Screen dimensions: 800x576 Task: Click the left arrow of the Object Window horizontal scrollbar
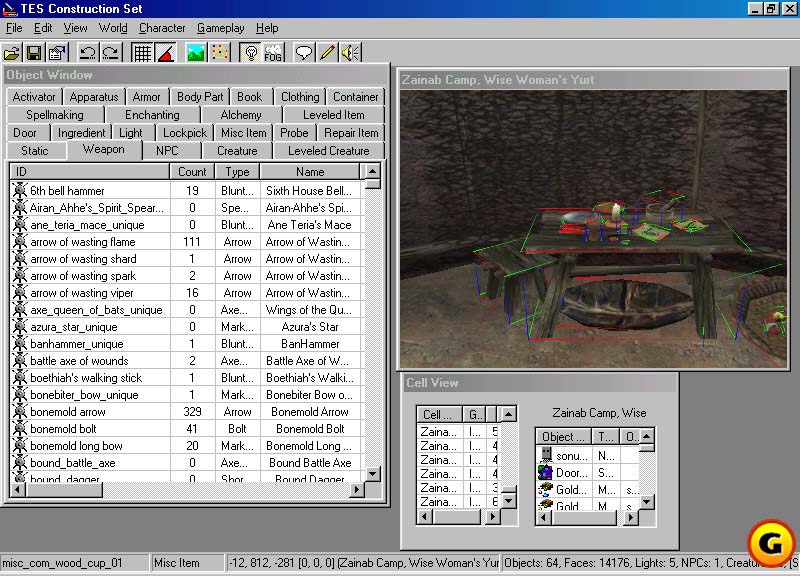[x=17, y=489]
